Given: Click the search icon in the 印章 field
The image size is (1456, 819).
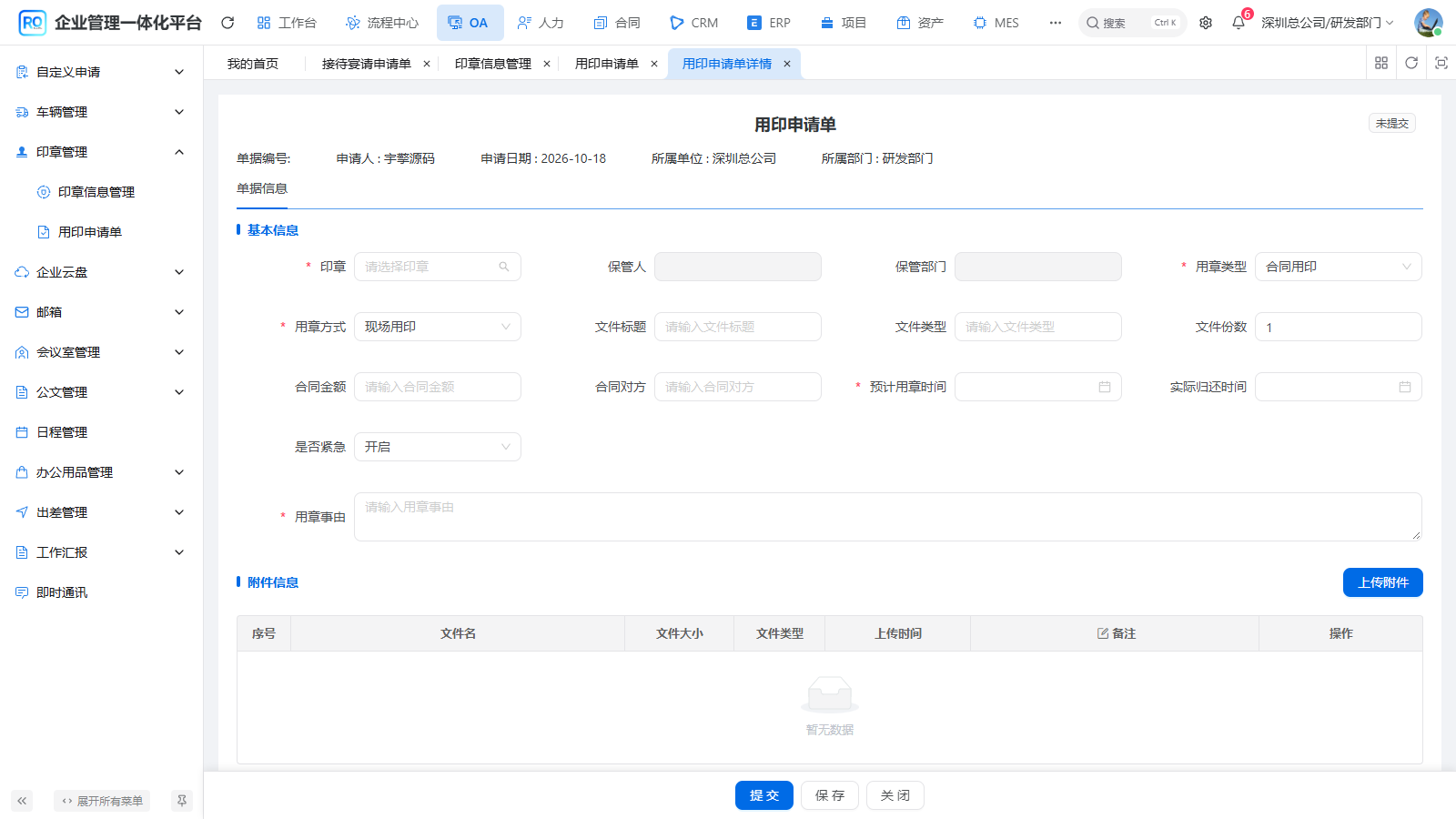Looking at the screenshot, I should 504,267.
